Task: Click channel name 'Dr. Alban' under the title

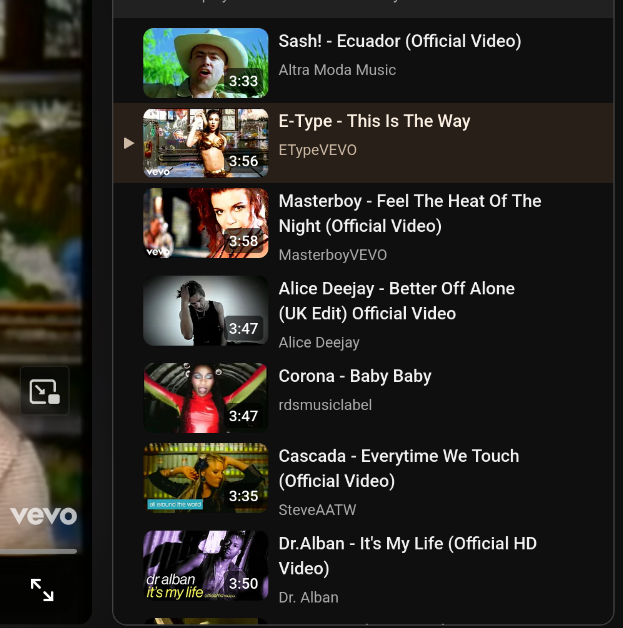Action: click(308, 597)
